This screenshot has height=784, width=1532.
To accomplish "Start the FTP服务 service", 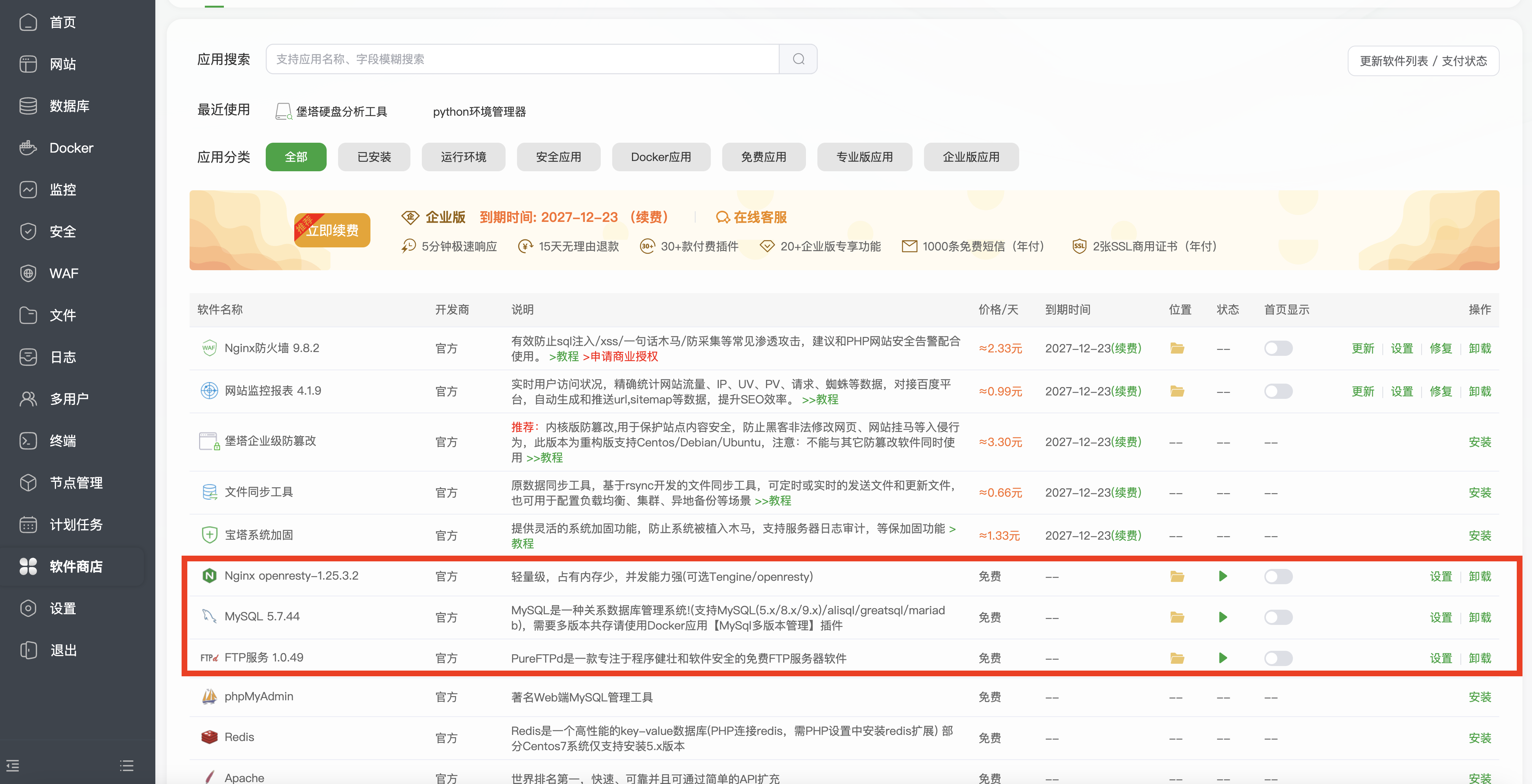I will tap(1223, 658).
